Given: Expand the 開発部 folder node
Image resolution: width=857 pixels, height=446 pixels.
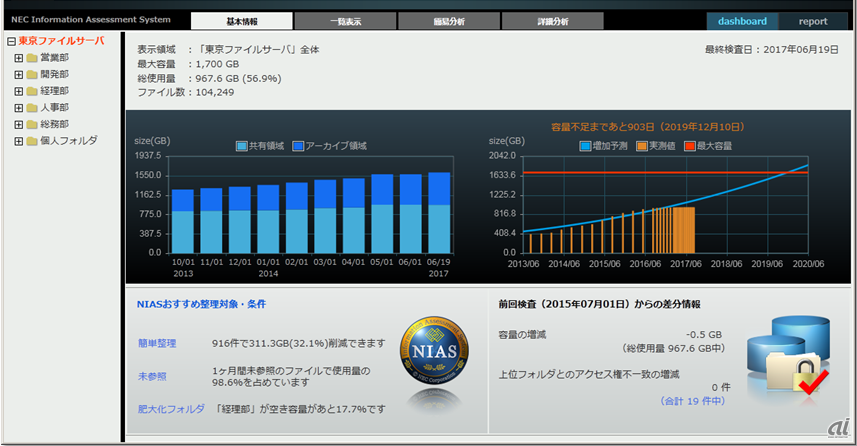Looking at the screenshot, I should [19, 74].
